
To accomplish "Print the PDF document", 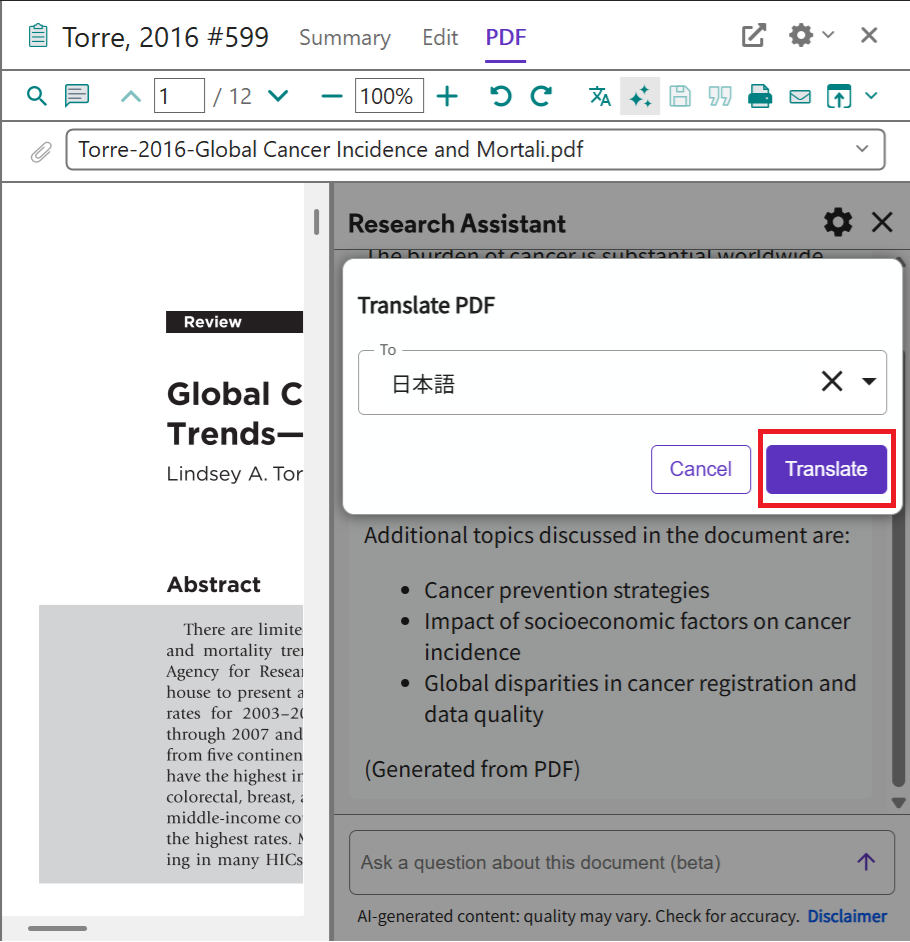I will coord(760,96).
